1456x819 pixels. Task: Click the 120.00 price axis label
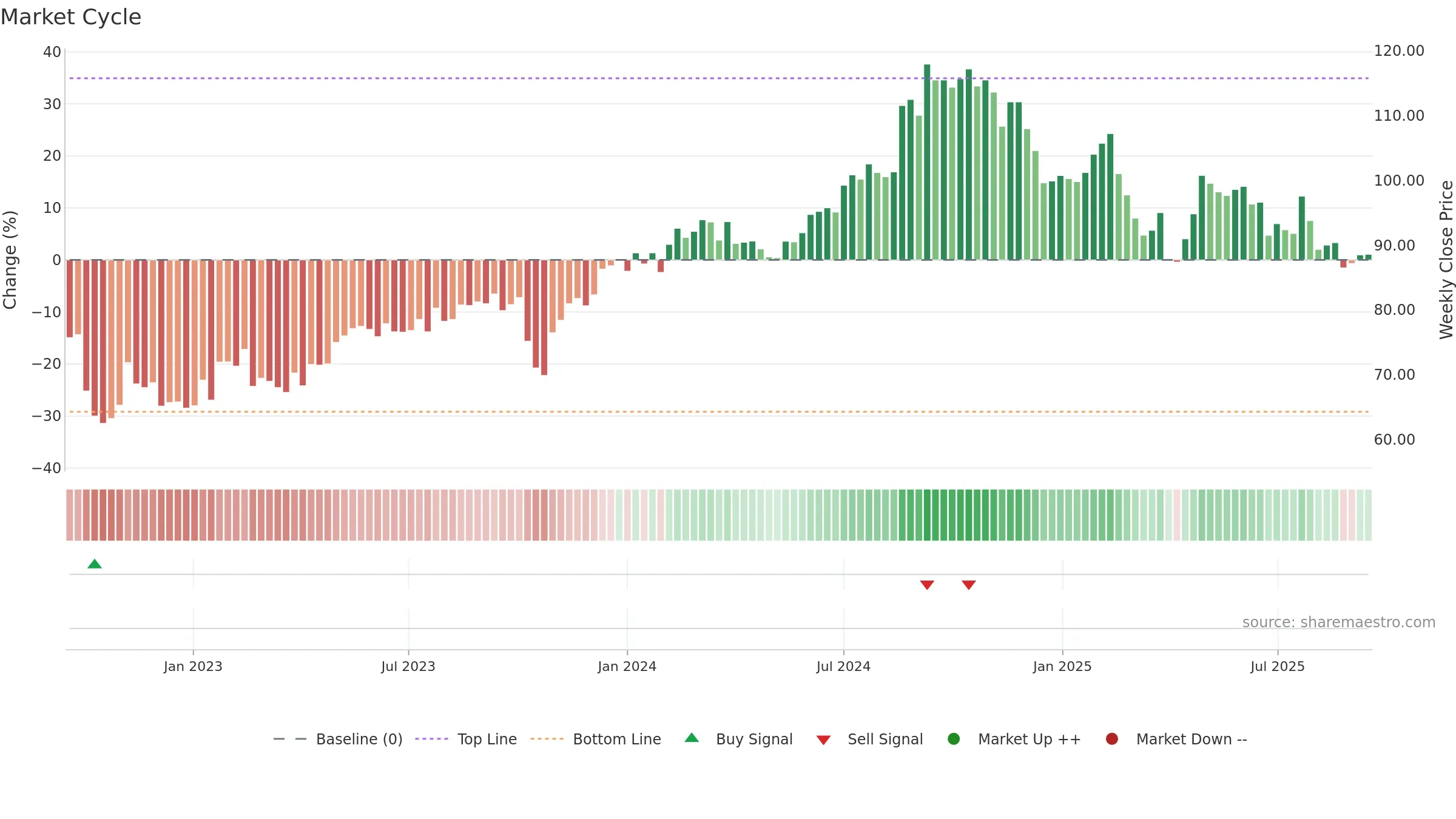pyautogui.click(x=1399, y=51)
